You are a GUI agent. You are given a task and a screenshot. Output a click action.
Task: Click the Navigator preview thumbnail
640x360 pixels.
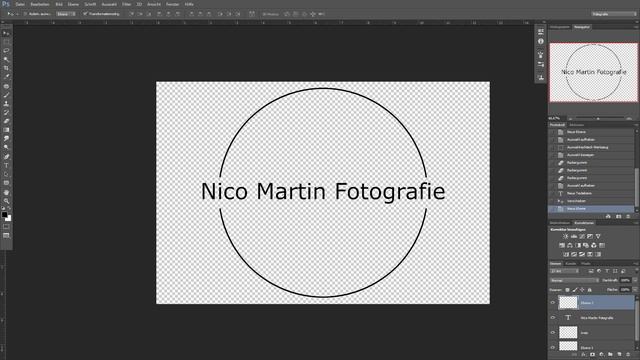click(593, 72)
